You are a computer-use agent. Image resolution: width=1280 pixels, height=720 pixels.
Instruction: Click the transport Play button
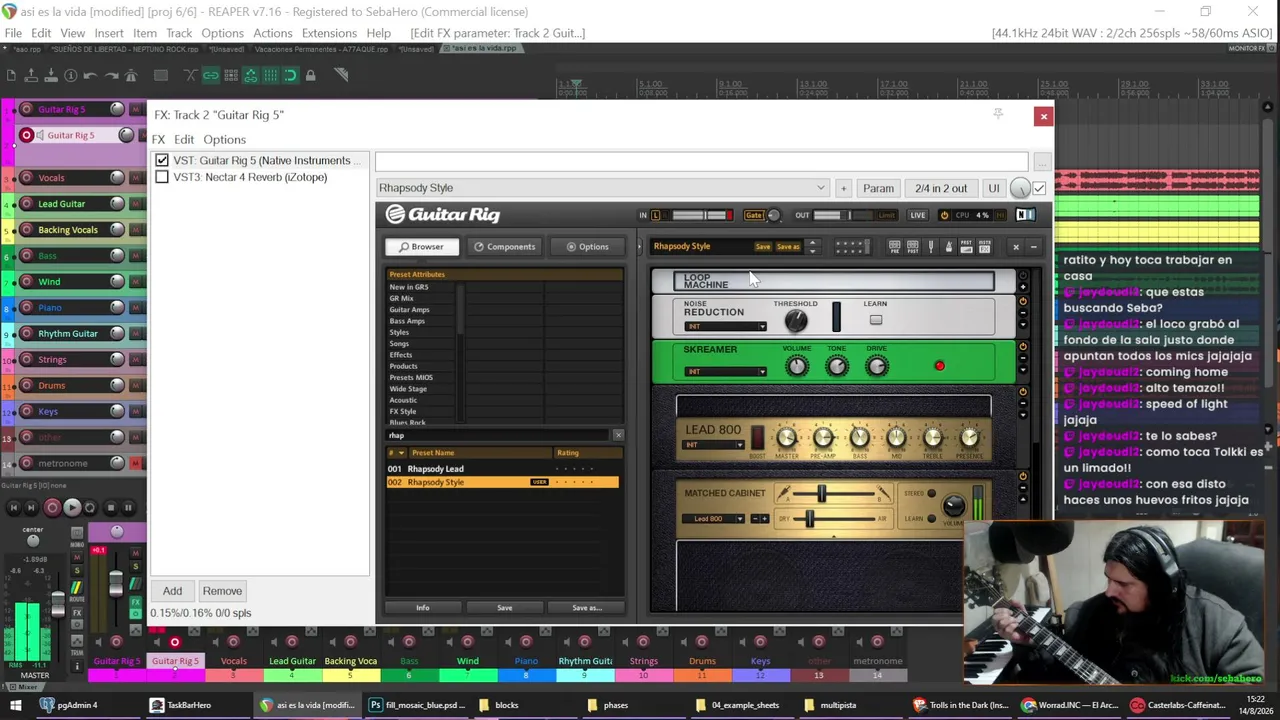click(x=72, y=508)
